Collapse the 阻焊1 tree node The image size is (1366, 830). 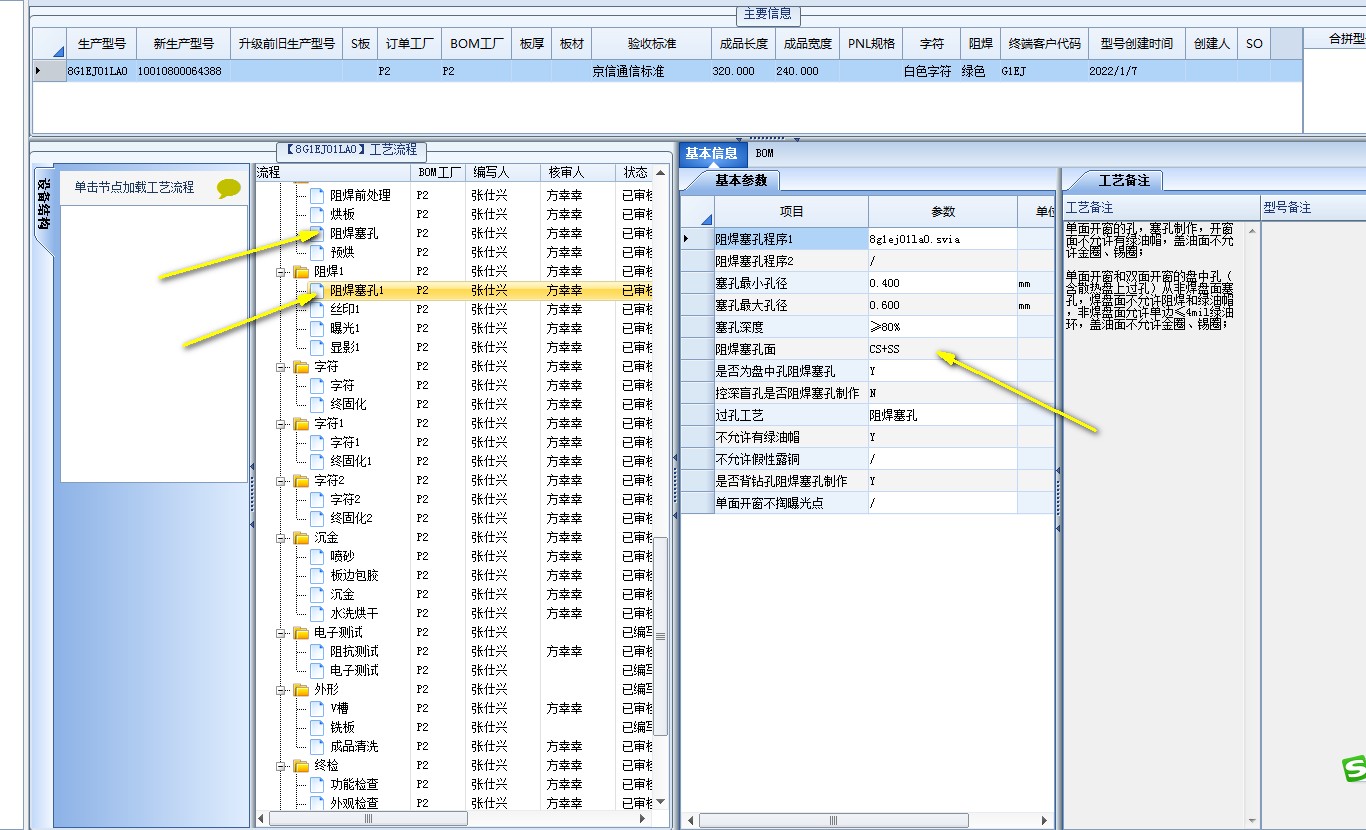coord(281,271)
